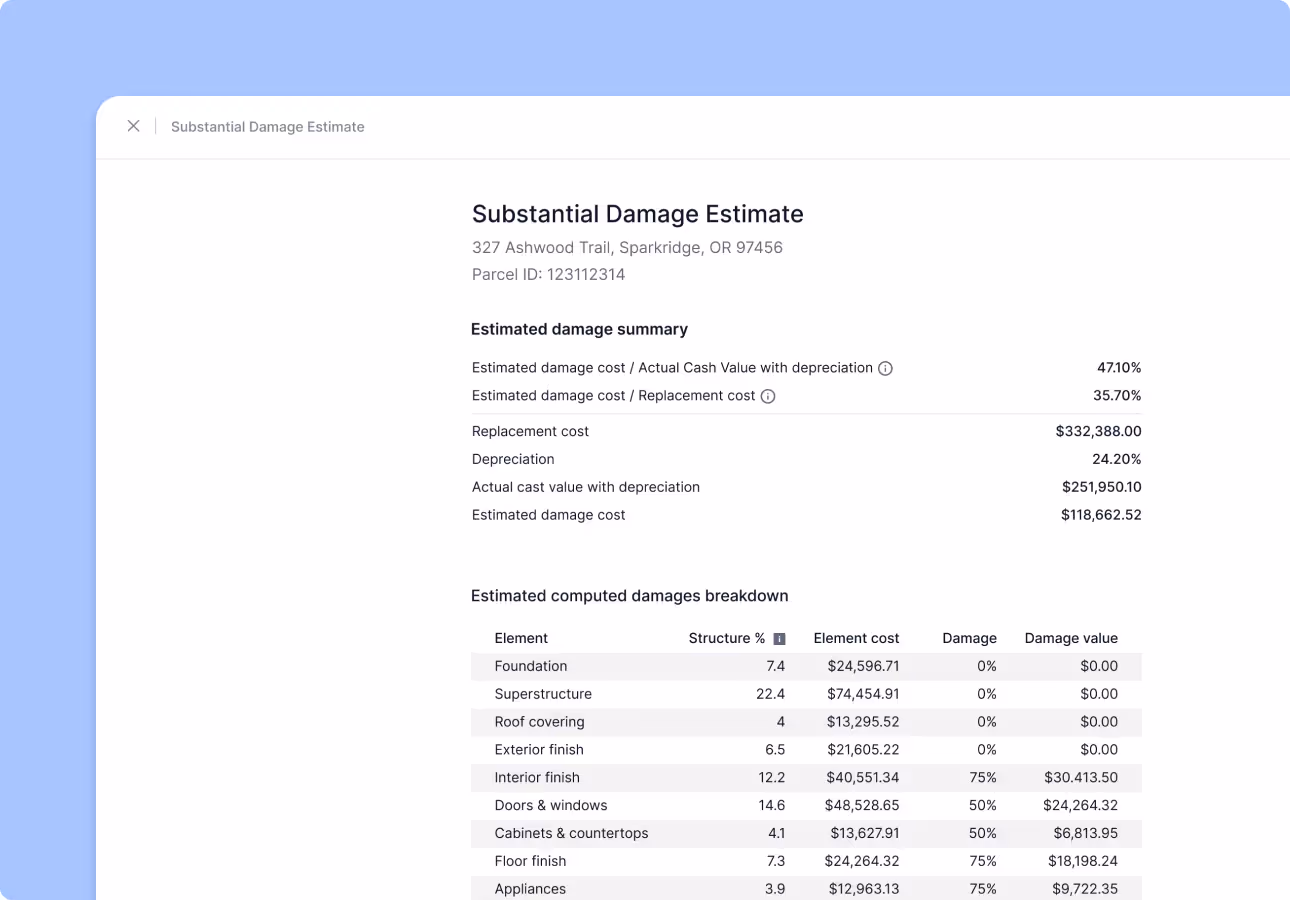Close the Substantial Damage Estimate panel

pyautogui.click(x=133, y=126)
